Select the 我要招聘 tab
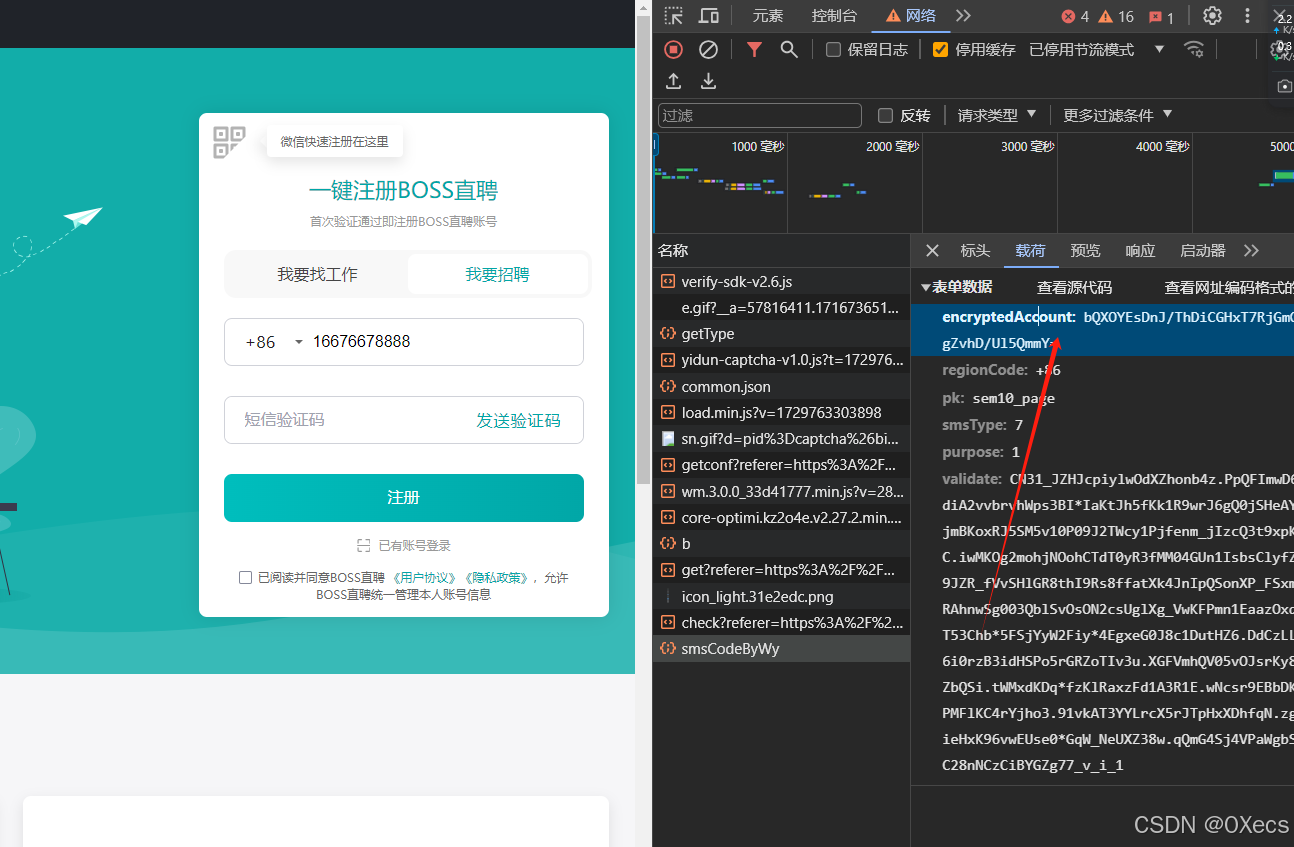Screen dimensions: 1294x847 497,275
